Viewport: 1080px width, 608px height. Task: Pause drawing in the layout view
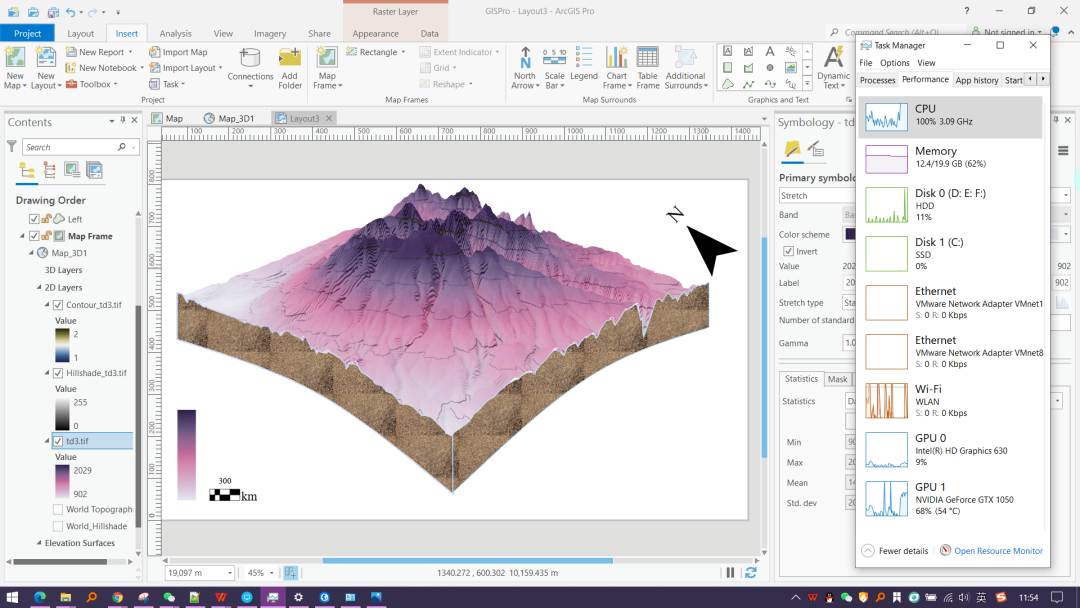click(730, 573)
